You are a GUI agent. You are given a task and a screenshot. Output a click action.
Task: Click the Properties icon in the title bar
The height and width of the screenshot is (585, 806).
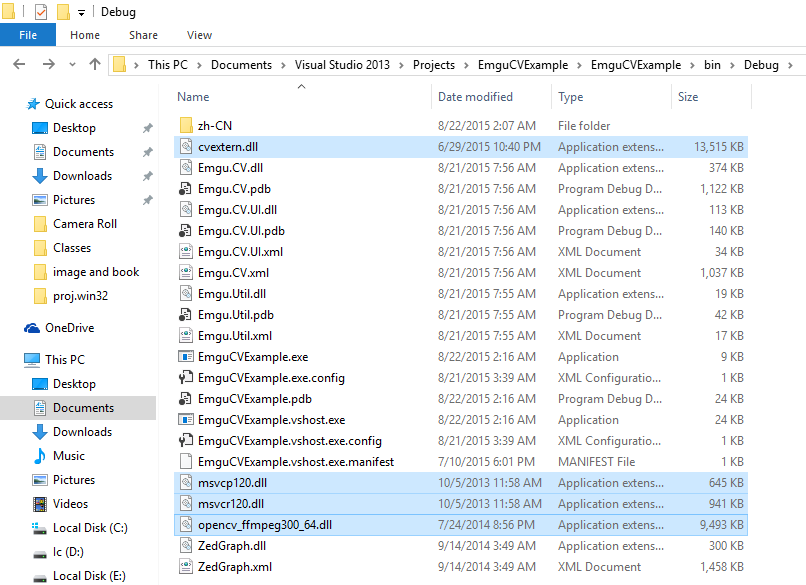[41, 11]
